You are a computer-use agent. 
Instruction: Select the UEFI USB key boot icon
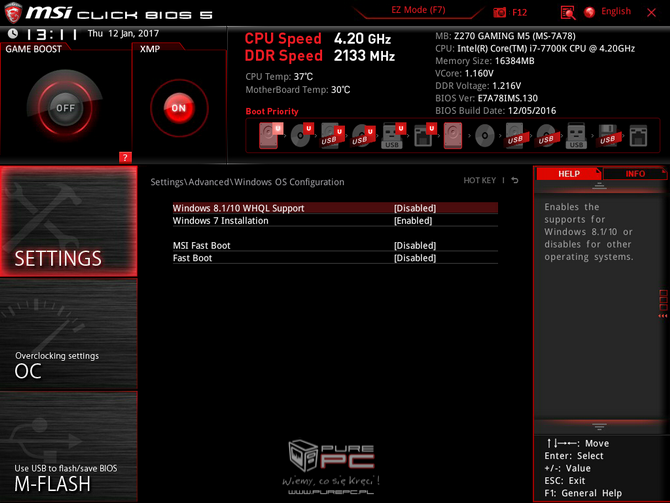(x=393, y=135)
